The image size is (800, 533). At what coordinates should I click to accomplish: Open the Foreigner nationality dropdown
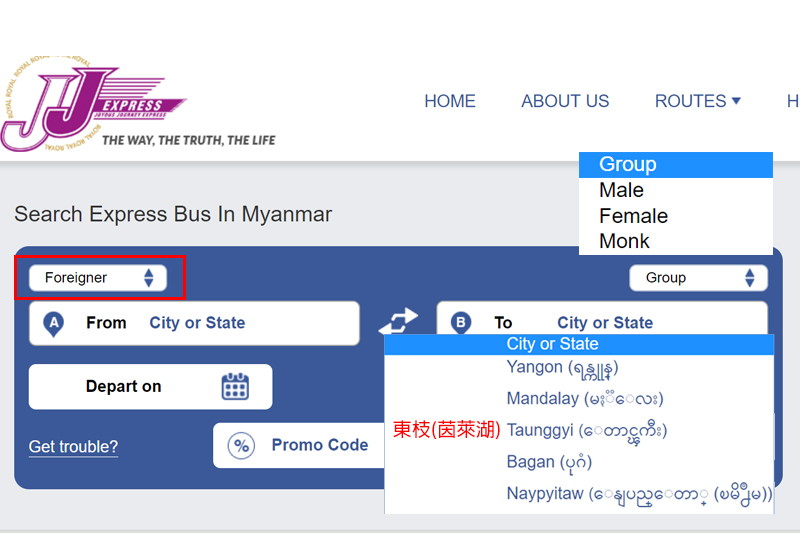pyautogui.click(x=98, y=278)
